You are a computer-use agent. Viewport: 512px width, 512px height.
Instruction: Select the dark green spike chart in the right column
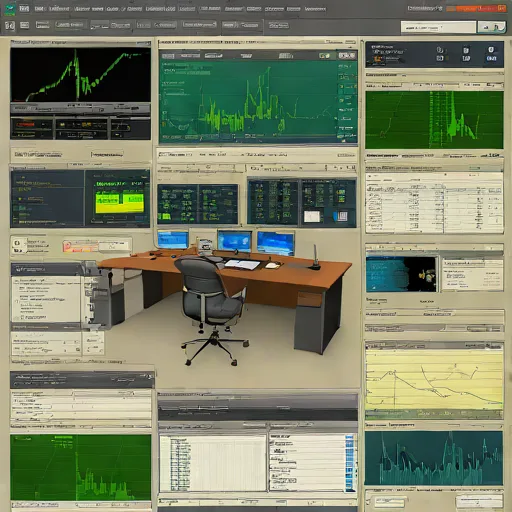point(434,120)
